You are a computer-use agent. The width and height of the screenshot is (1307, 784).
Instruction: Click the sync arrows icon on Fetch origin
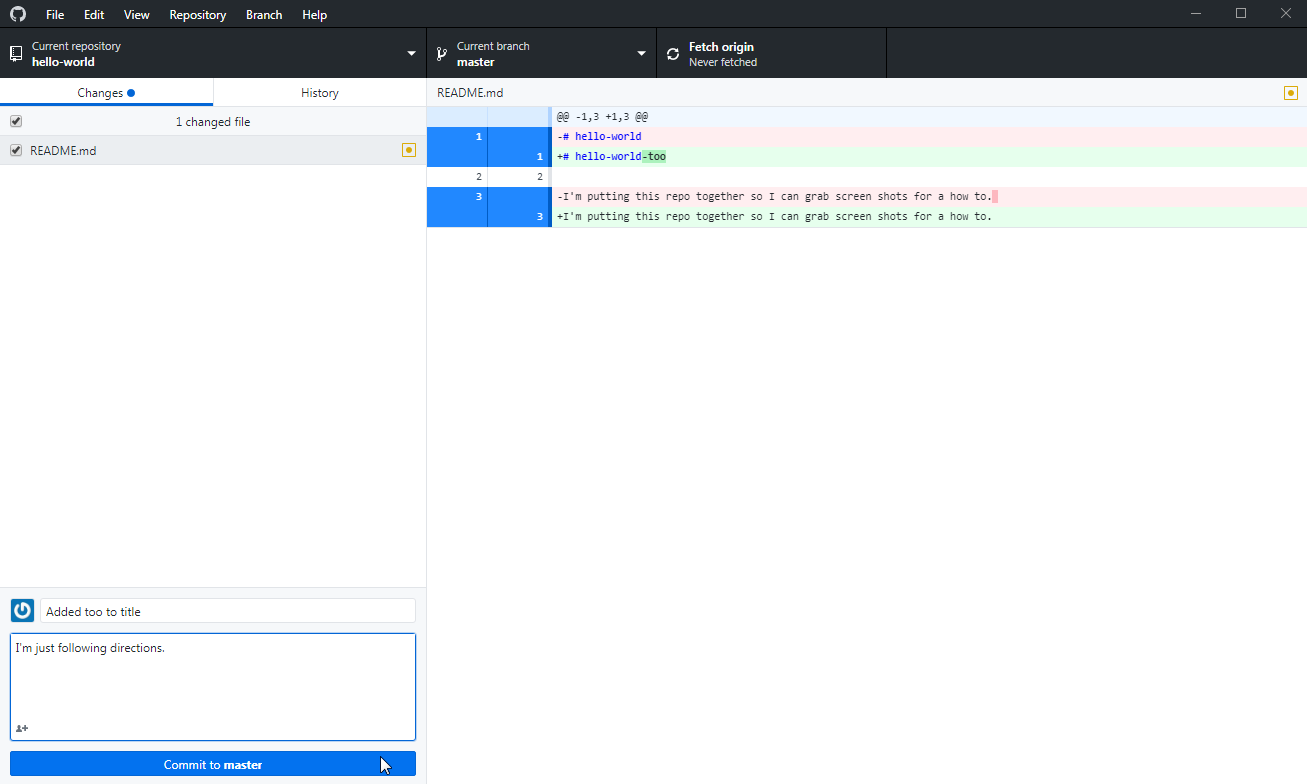(x=673, y=54)
